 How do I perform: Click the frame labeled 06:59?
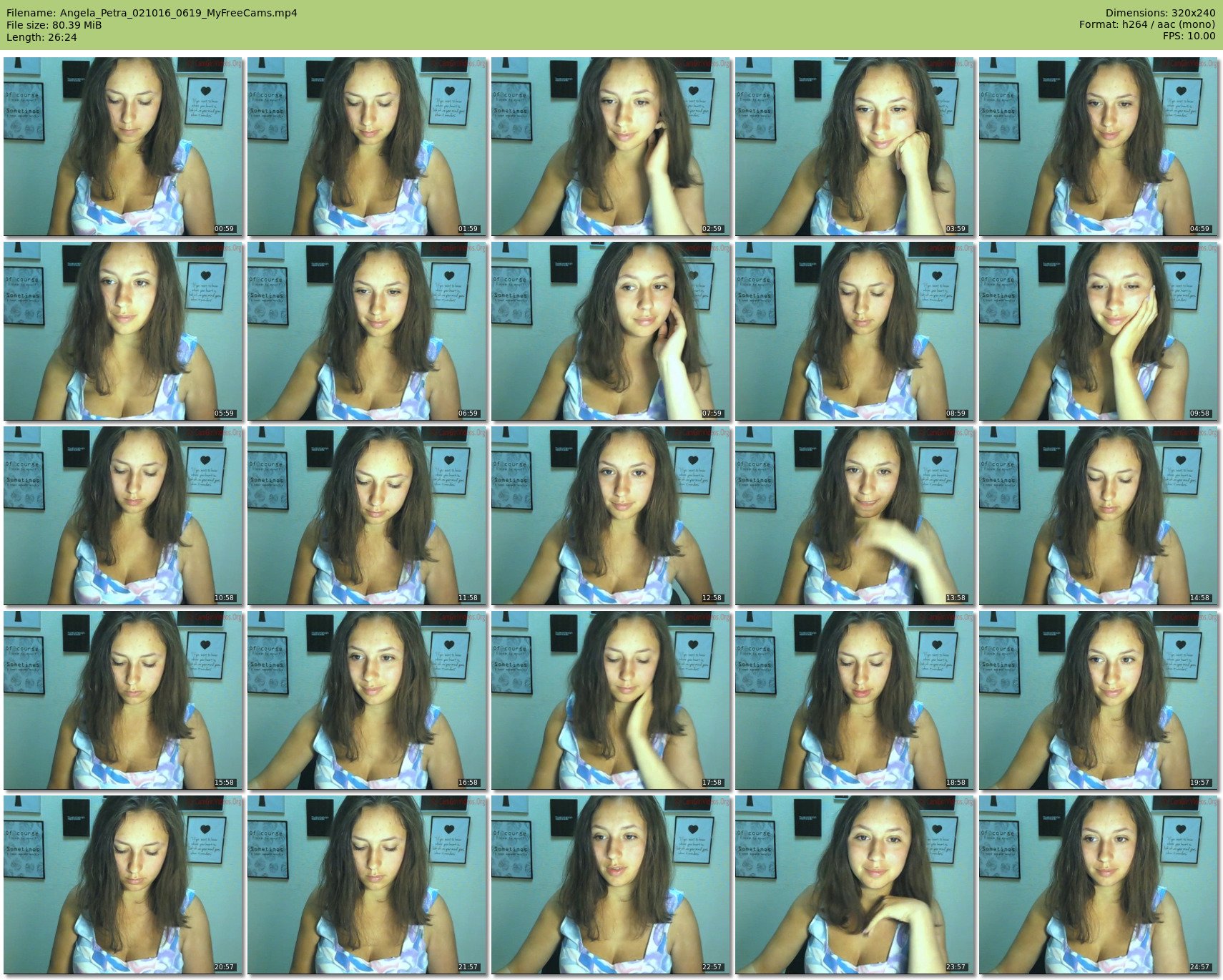coord(367,331)
